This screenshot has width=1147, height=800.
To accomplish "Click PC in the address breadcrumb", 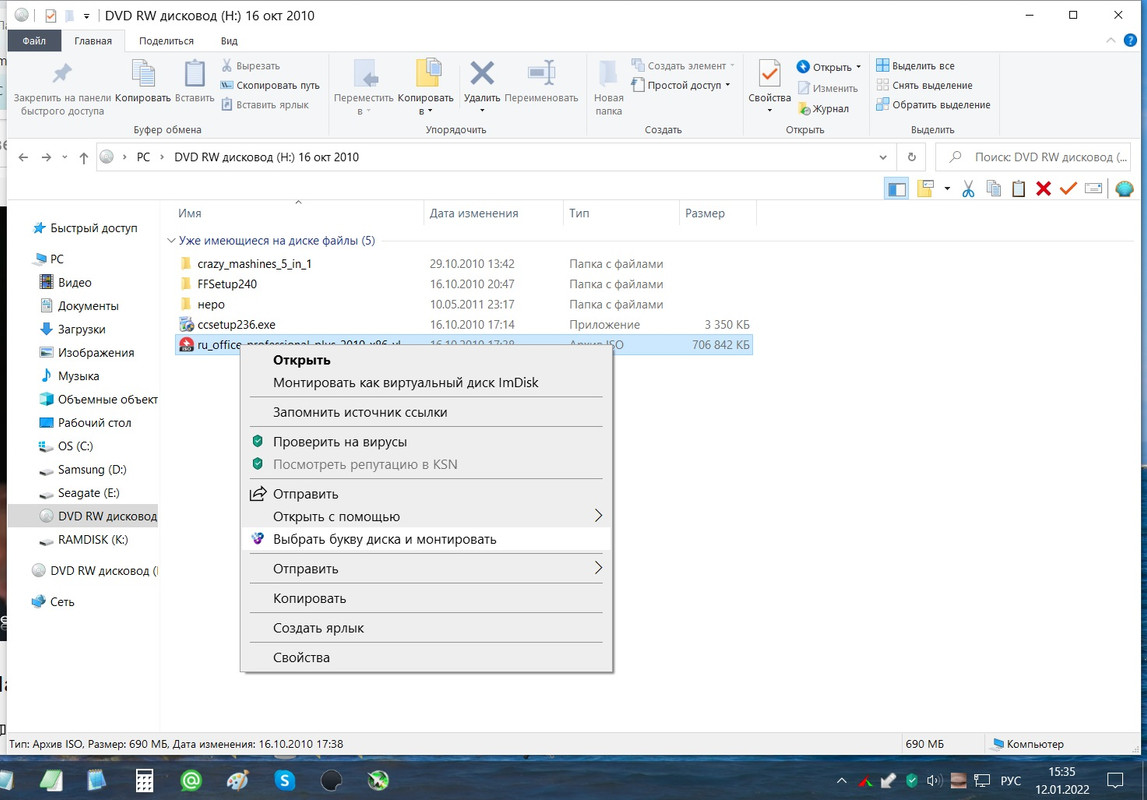I will pos(143,157).
